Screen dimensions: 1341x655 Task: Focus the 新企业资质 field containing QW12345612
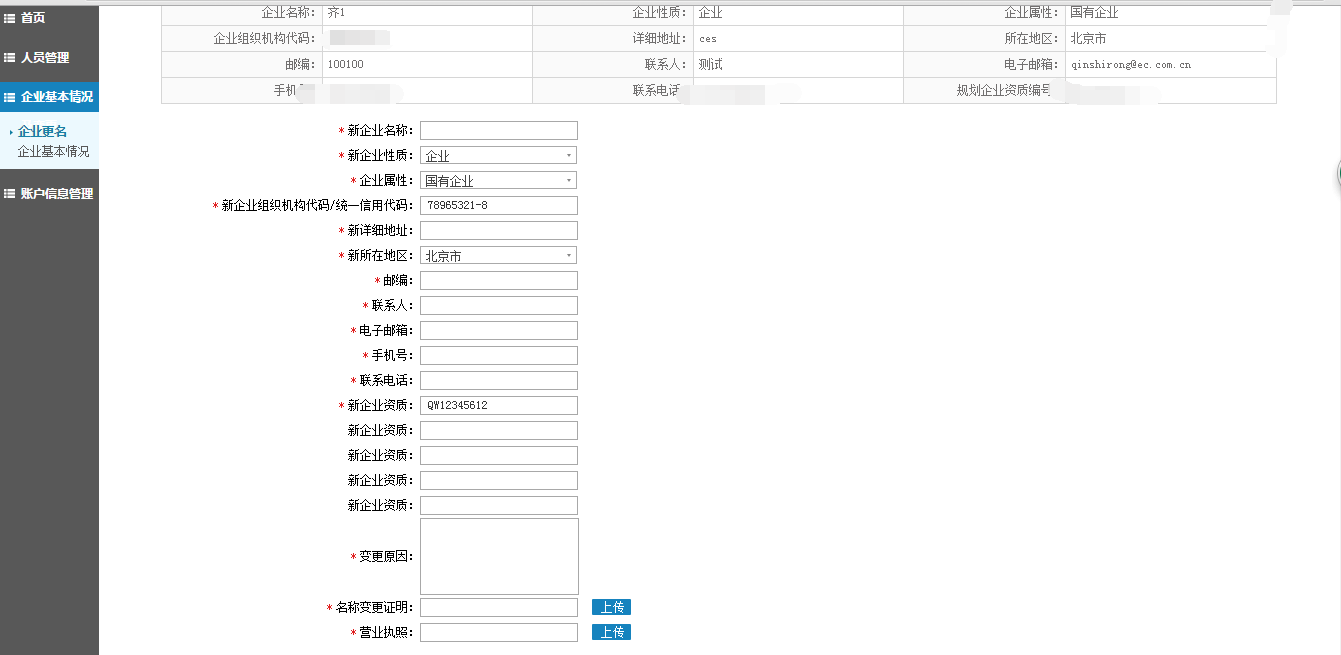pos(498,405)
